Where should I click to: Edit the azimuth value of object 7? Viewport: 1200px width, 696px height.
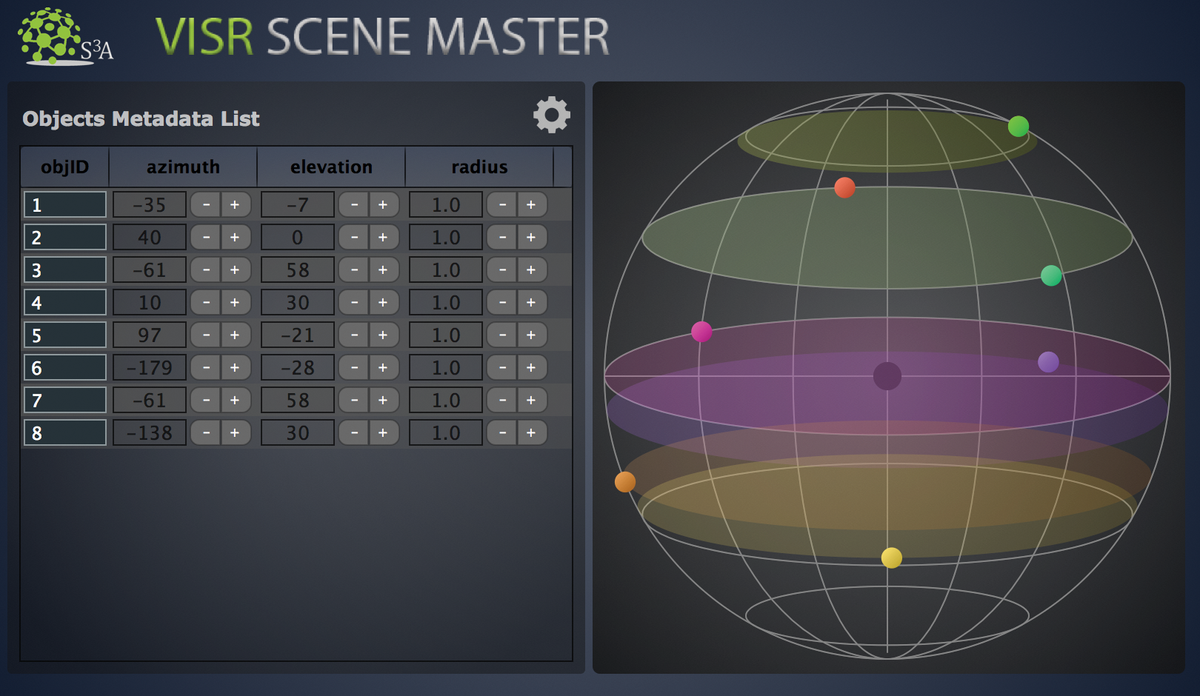[152, 399]
